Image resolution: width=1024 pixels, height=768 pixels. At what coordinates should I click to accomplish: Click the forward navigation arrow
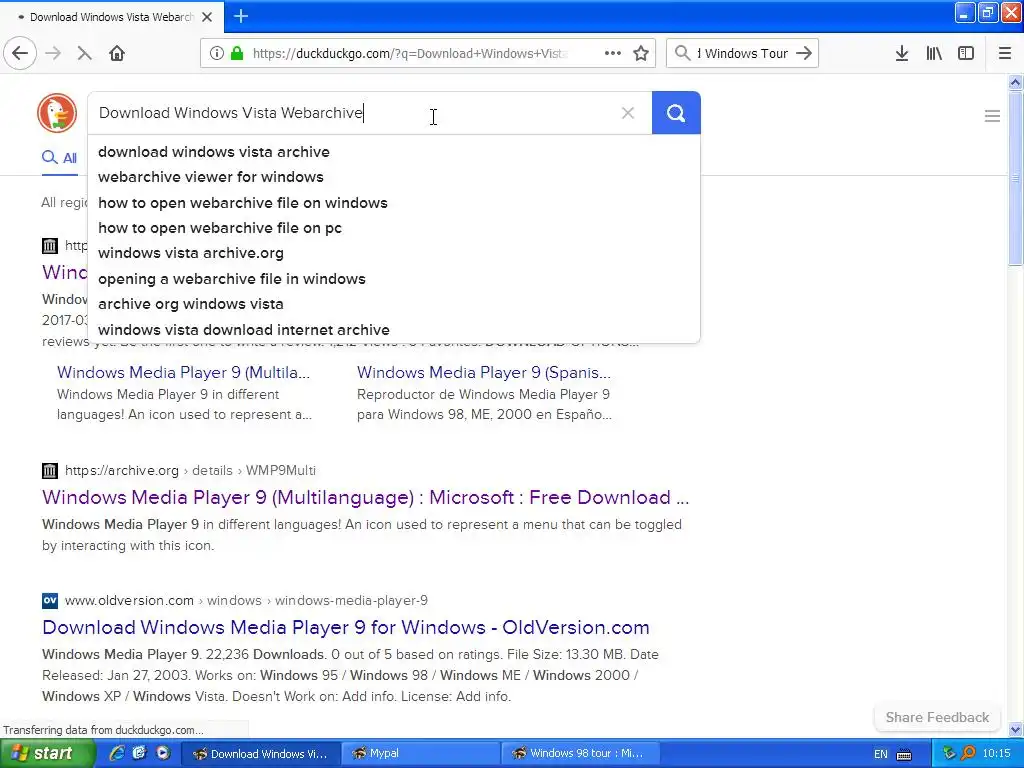pos(53,54)
